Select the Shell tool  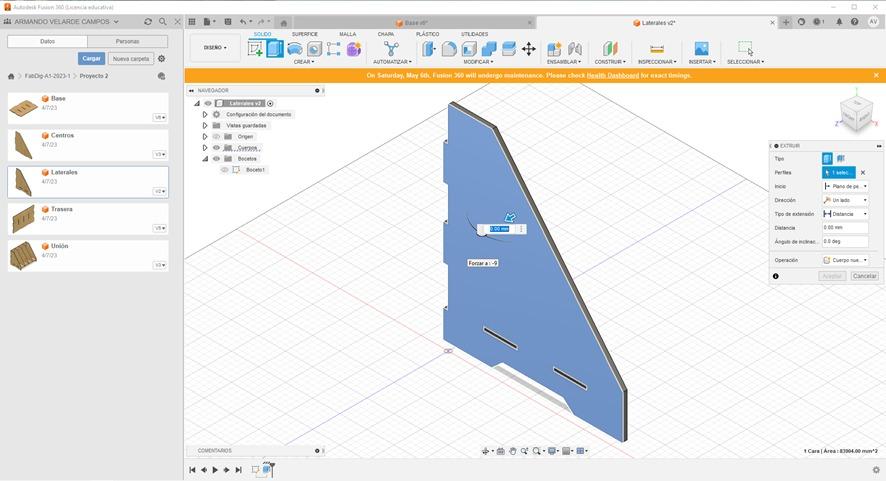coord(469,49)
